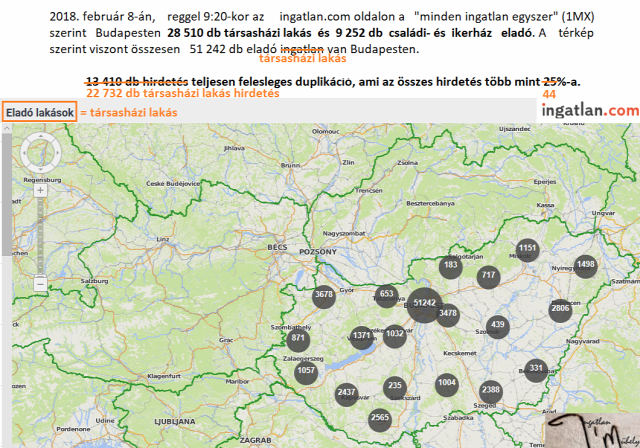Open the ingatlan.com logo link
The image size is (640, 448).
click(590, 111)
